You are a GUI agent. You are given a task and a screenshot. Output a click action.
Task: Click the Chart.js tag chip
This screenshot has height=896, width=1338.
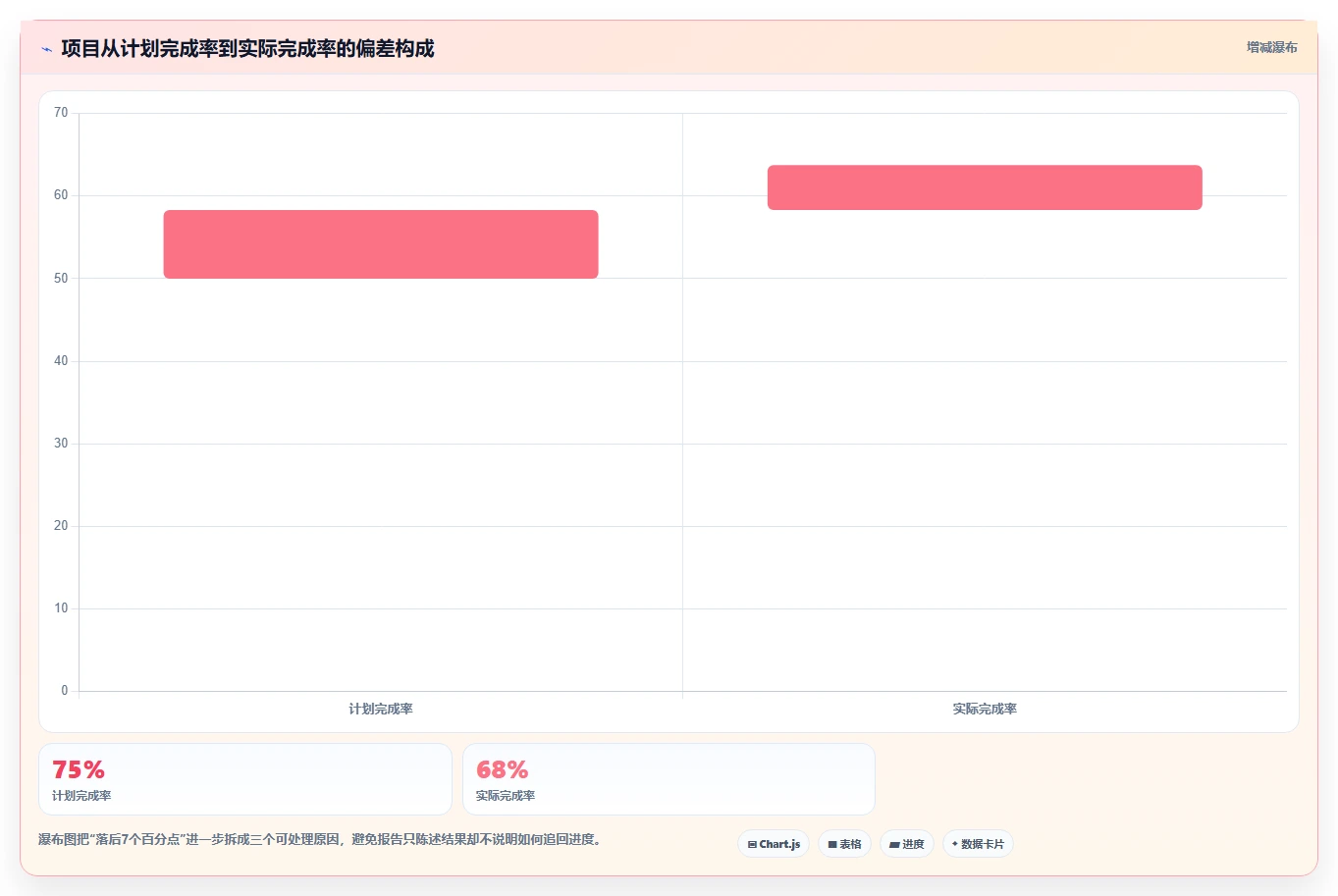774,844
